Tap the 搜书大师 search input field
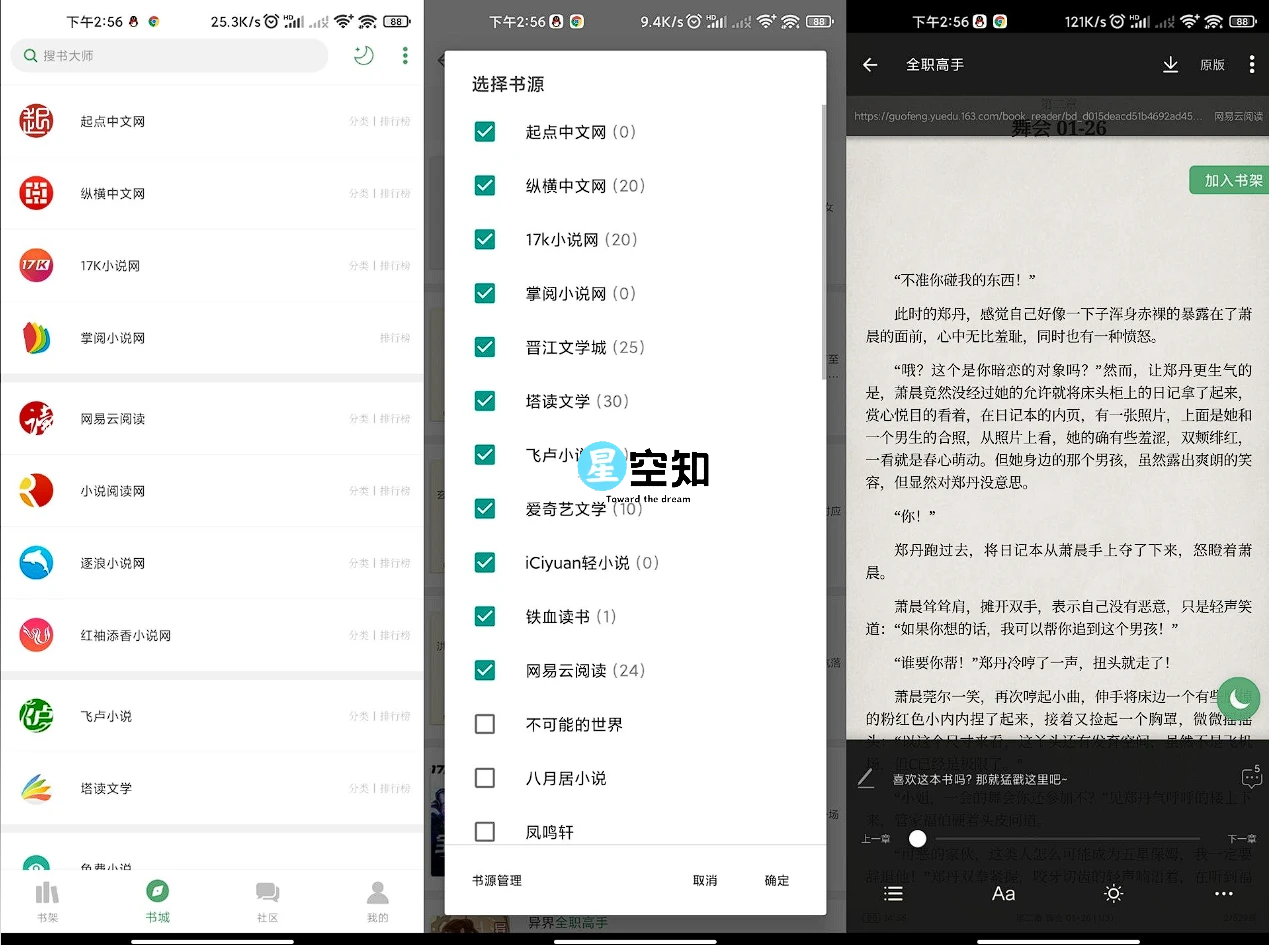Screen dimensions: 1269x945 pos(169,56)
